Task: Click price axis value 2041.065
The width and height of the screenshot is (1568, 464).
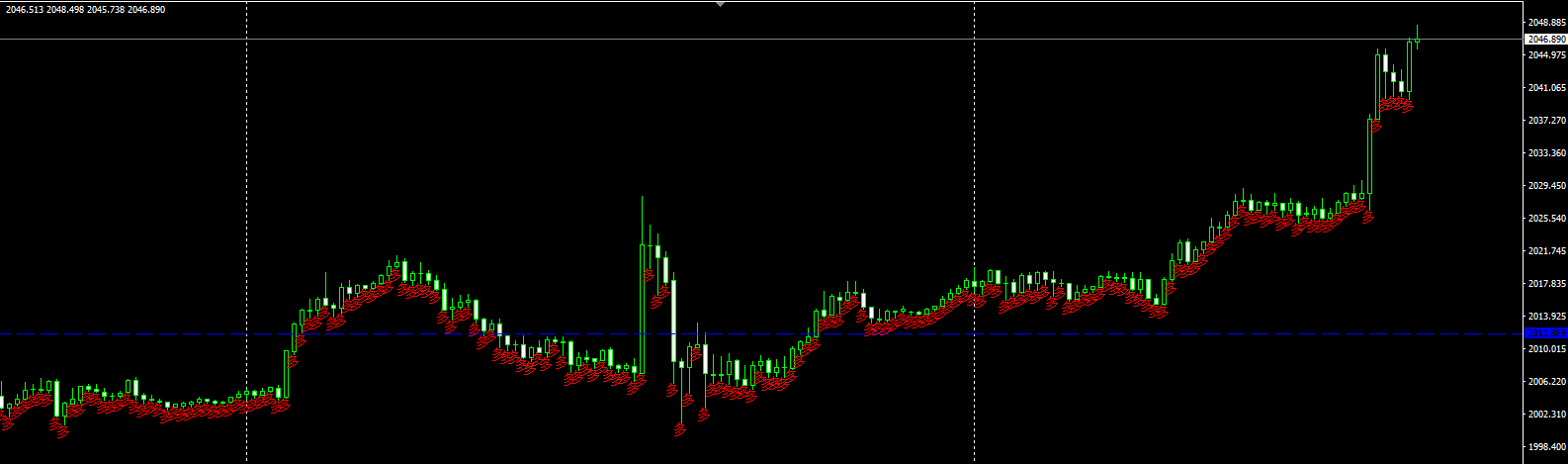Action: (x=1547, y=88)
